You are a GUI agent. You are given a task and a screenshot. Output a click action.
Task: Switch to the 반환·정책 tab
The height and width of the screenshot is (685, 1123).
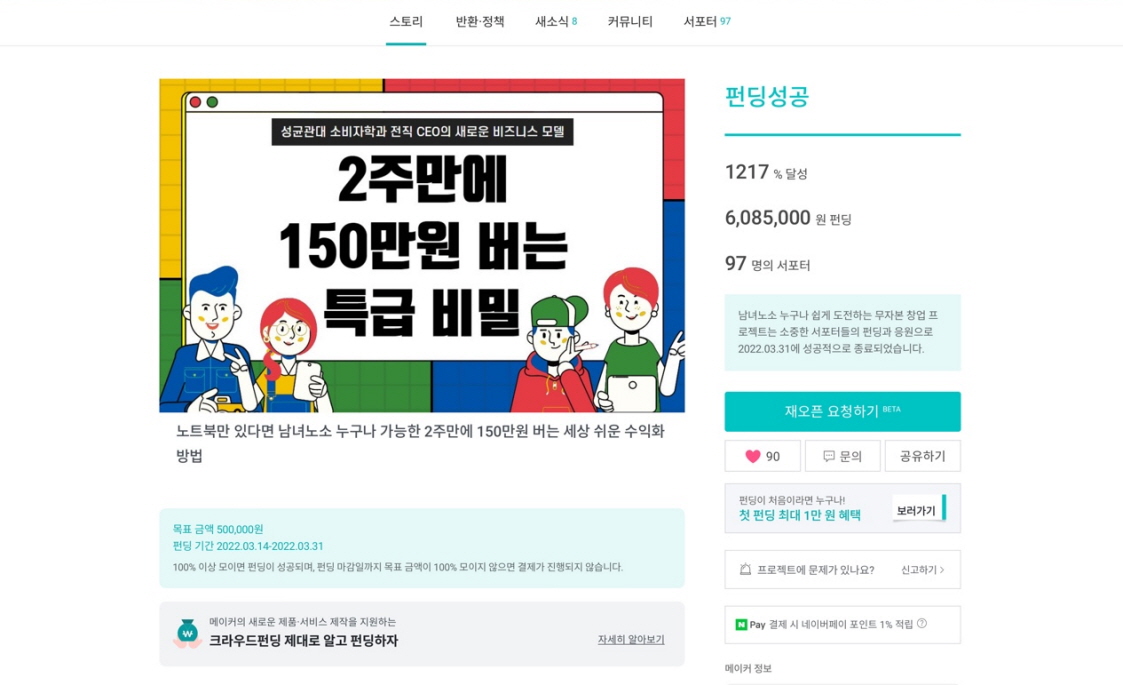coord(480,22)
